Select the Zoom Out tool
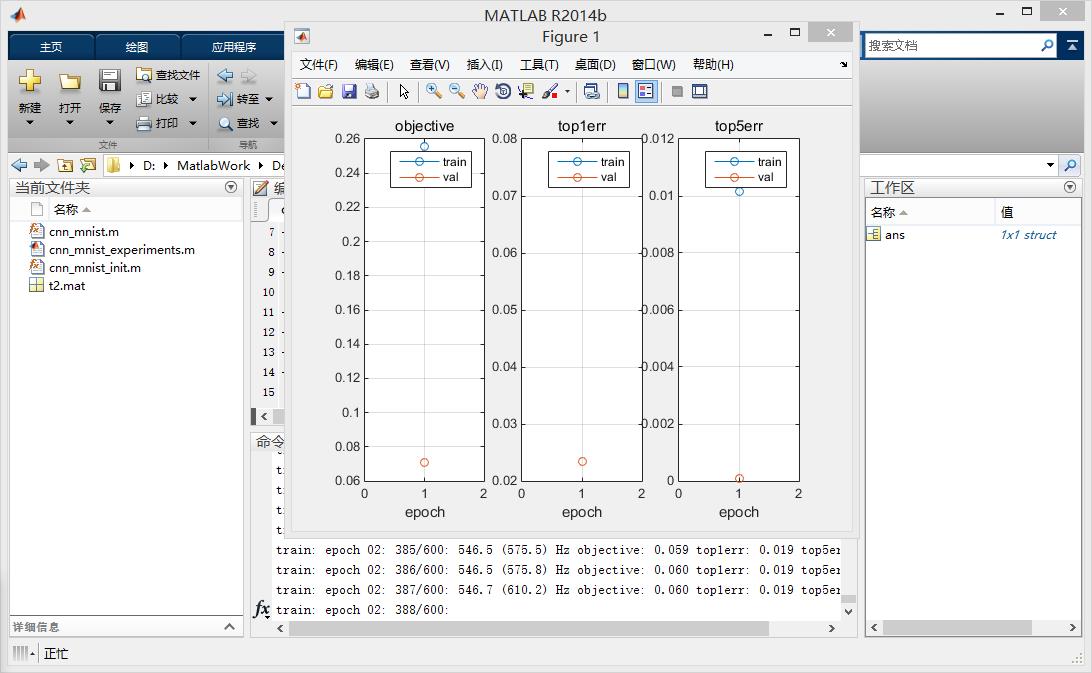 (x=457, y=91)
